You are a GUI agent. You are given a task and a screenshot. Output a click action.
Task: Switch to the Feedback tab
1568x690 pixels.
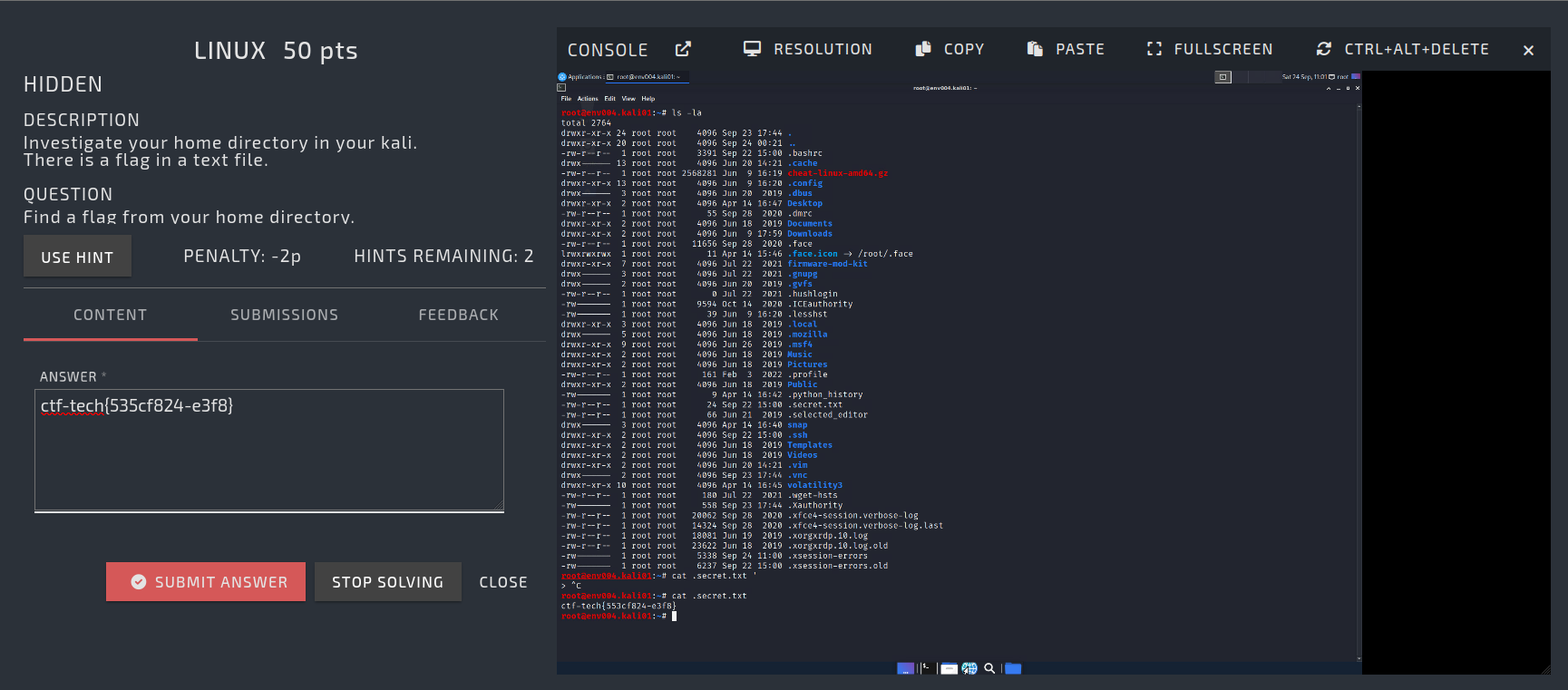click(458, 315)
